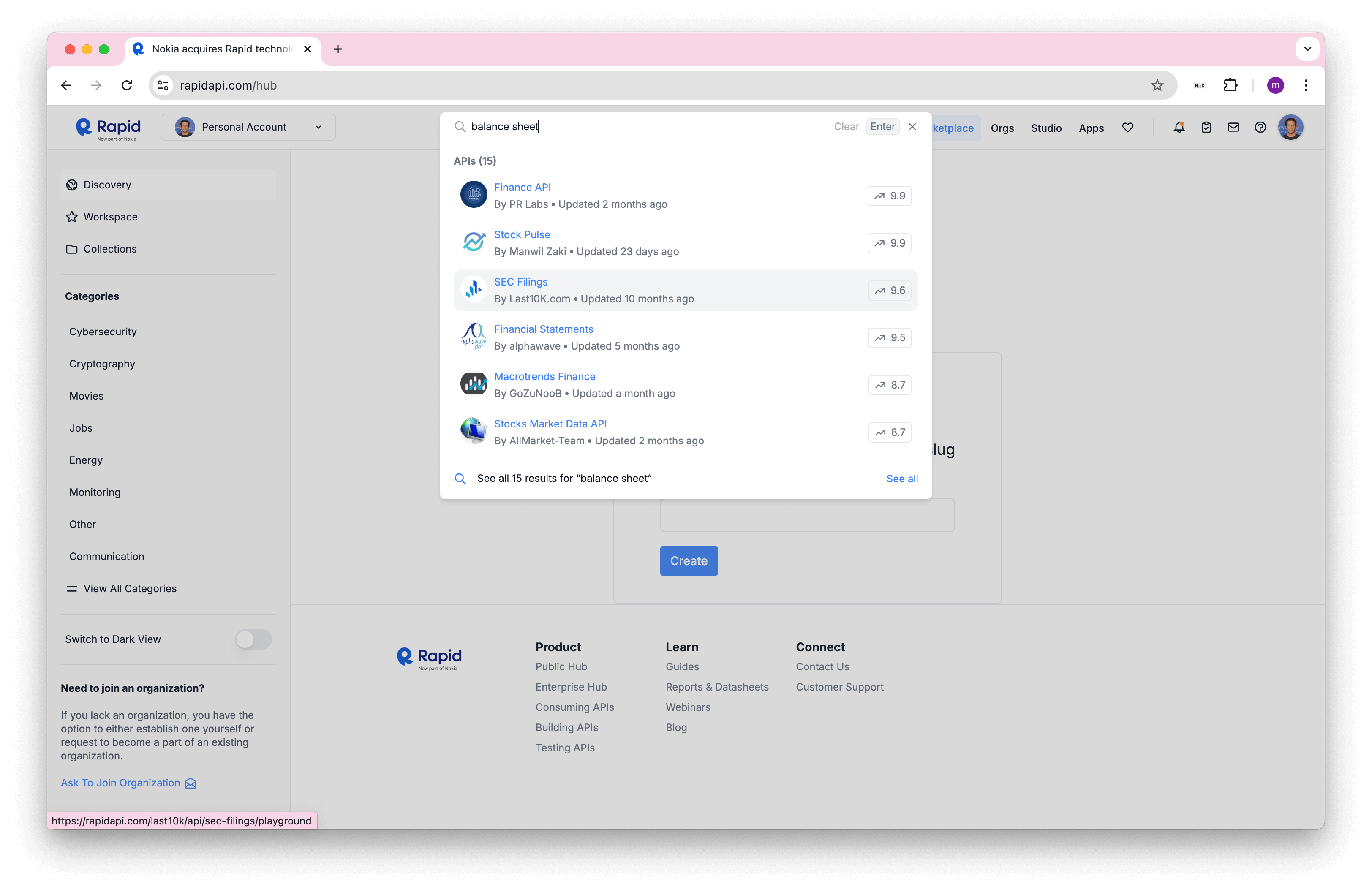Open the Discovery sidebar item

click(x=168, y=185)
